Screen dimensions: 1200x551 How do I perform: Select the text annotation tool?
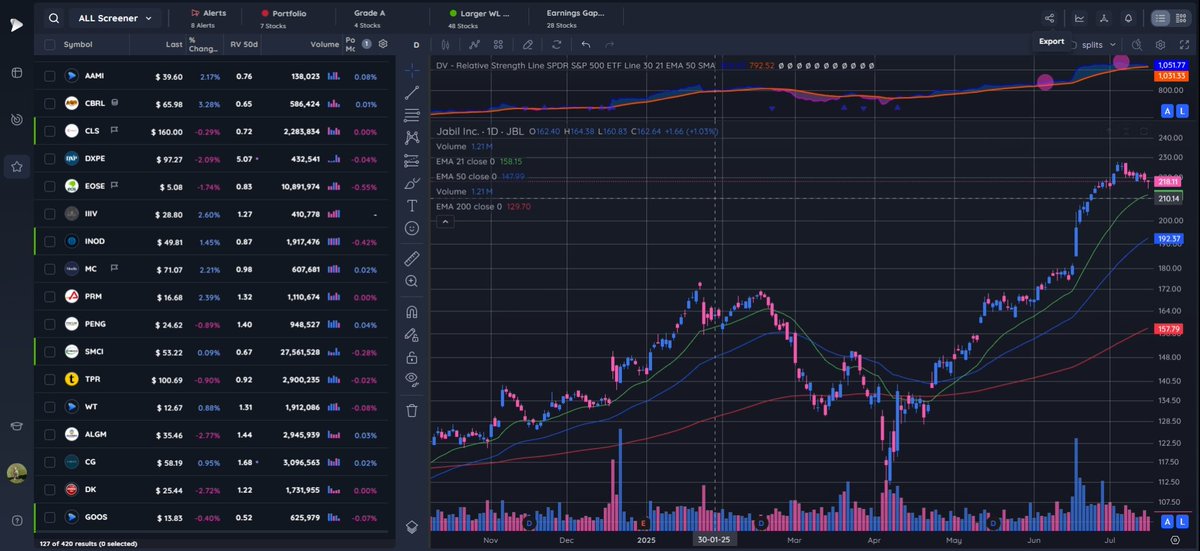[412, 206]
